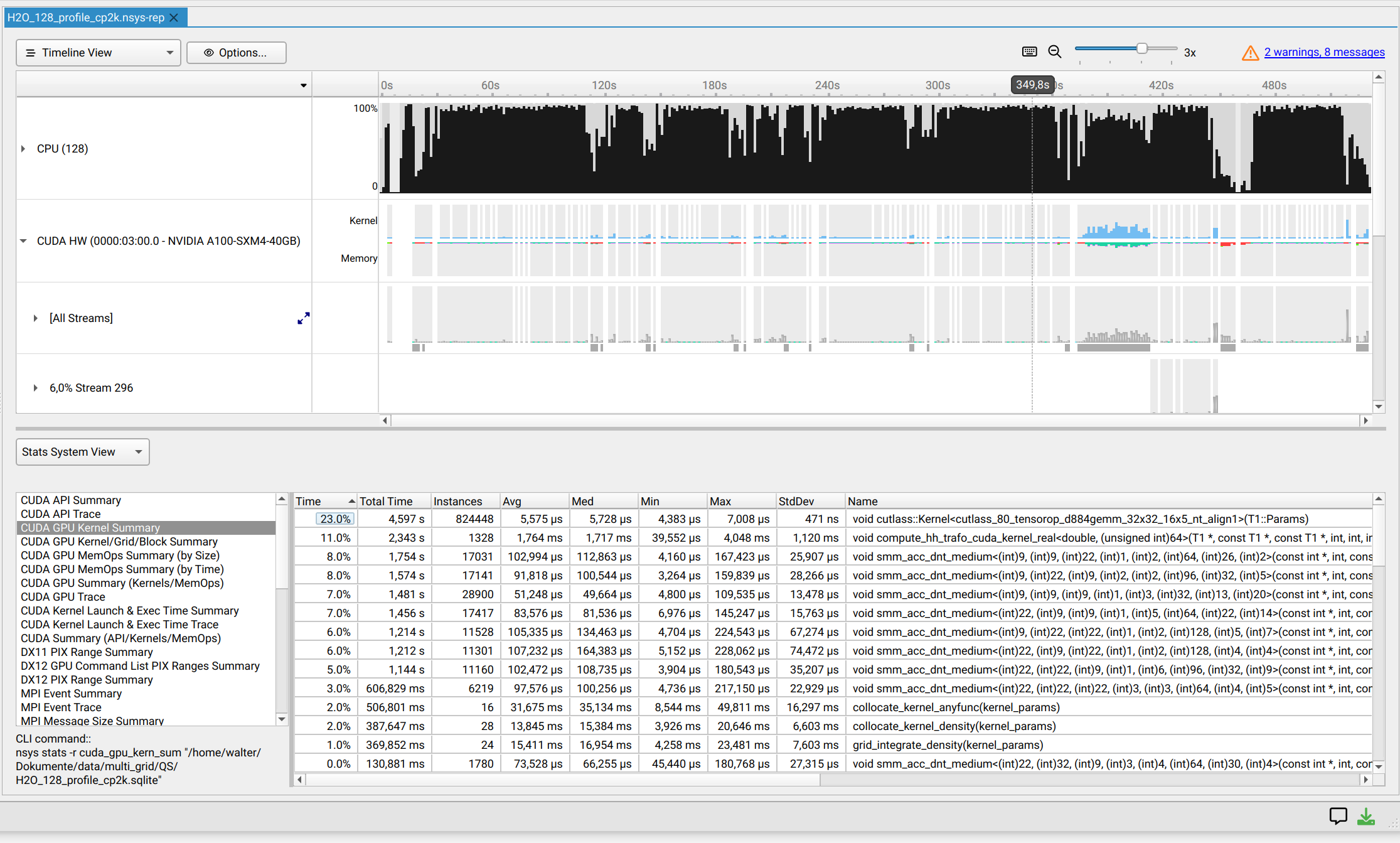Expand the 6,0% Stream 296 row
1400x843 pixels.
[36, 388]
